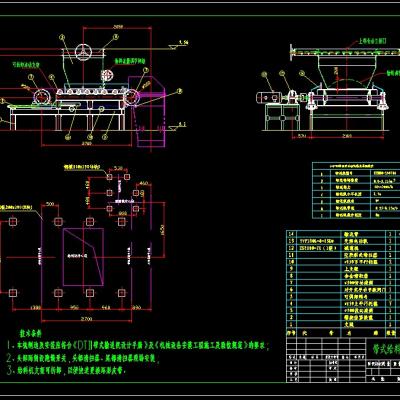Select technical note line 3 text
The width and height of the screenshot is (400, 400).
[x=66, y=370]
